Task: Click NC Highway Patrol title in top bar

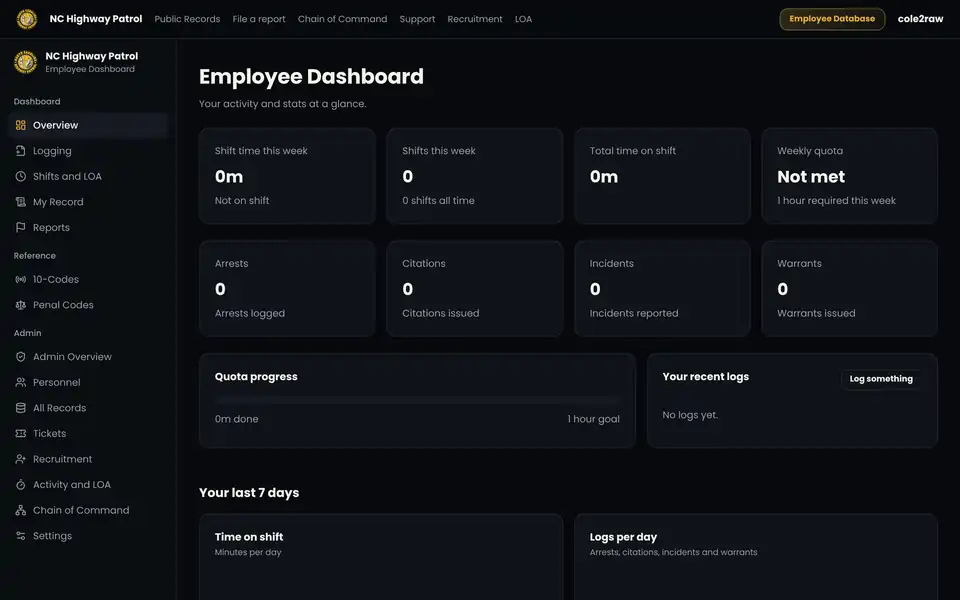Action: (x=96, y=19)
